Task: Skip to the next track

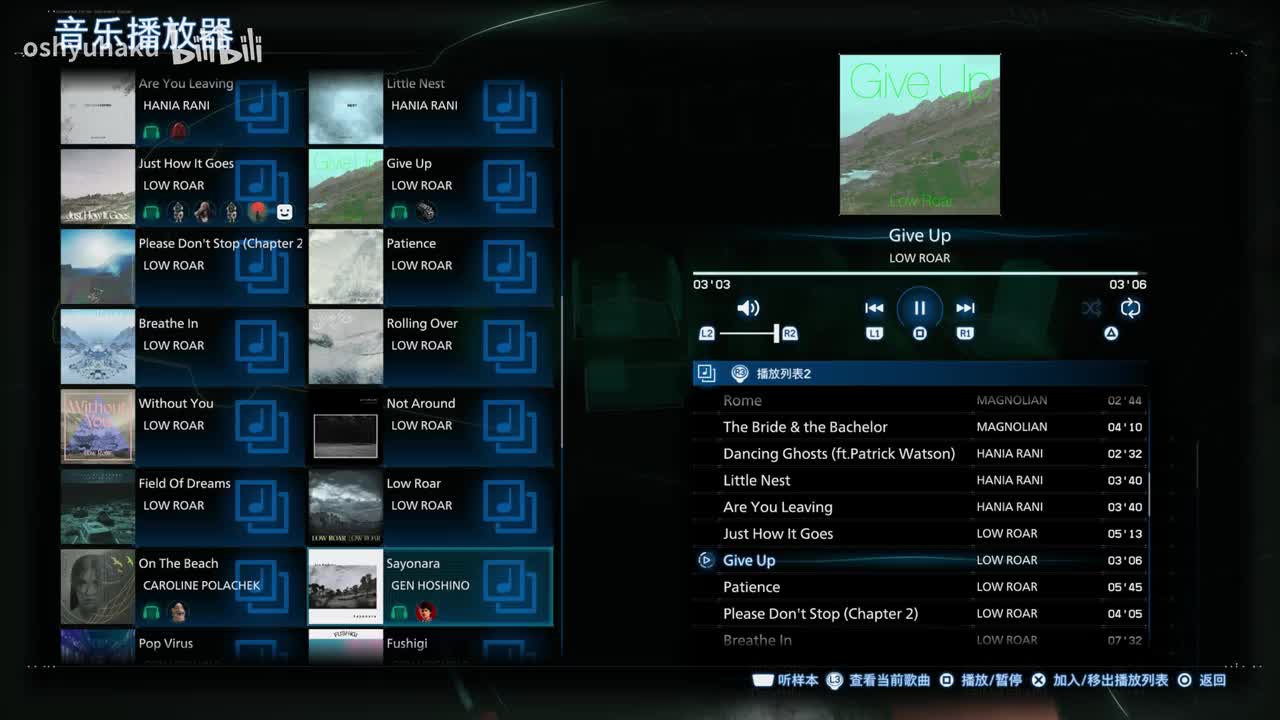Action: (x=965, y=308)
